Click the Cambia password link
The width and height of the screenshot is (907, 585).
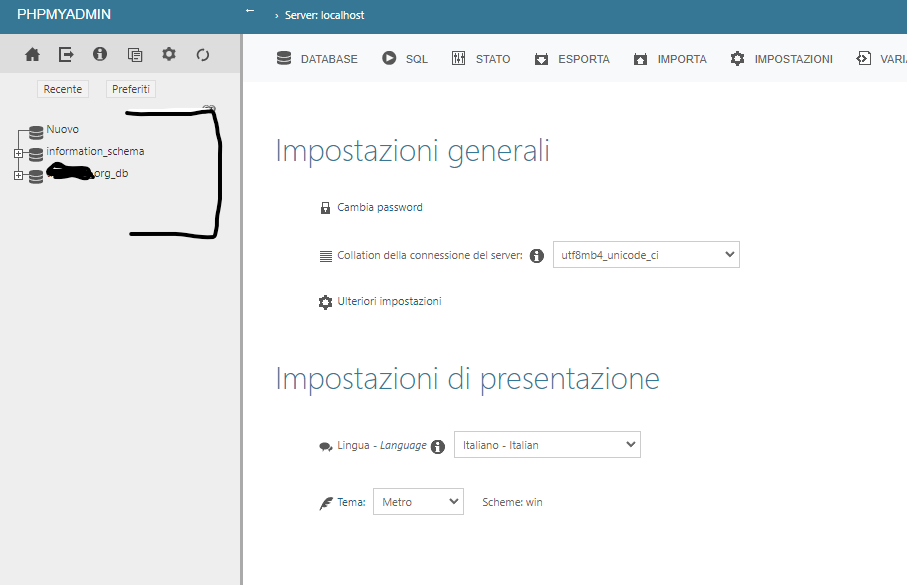(x=379, y=208)
